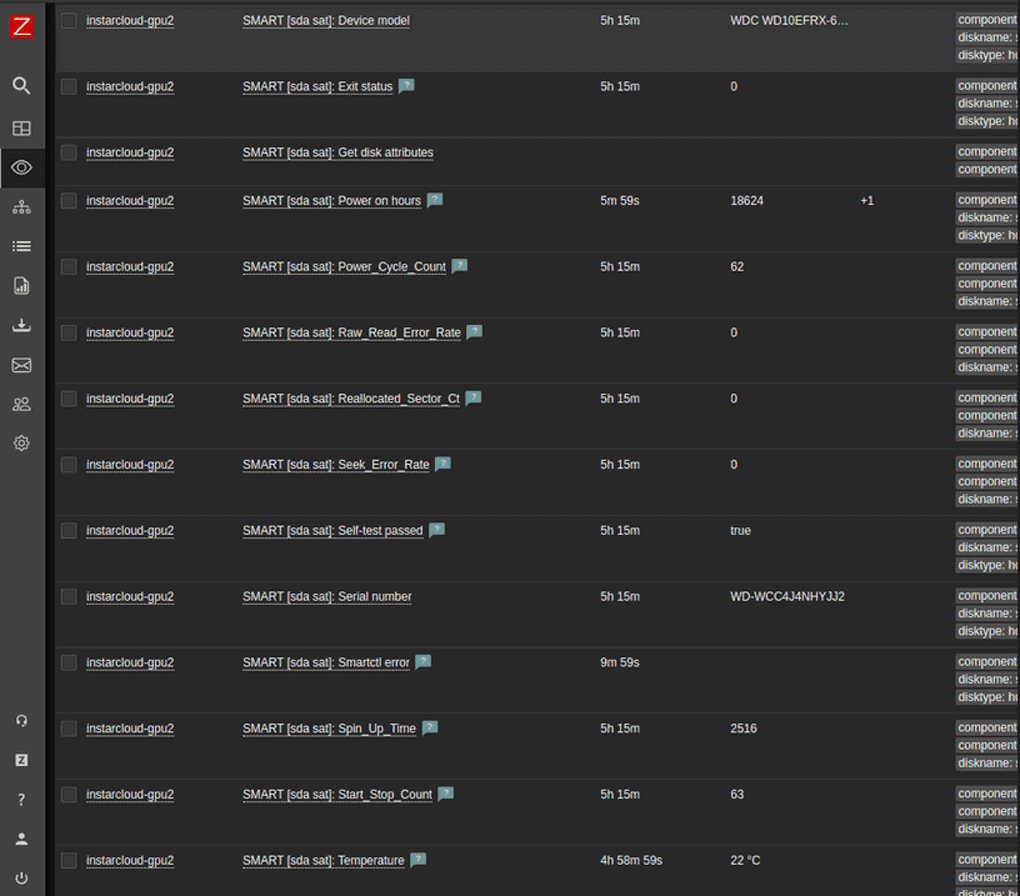Image resolution: width=1020 pixels, height=896 pixels.
Task: Click the help icon beside Power_Cycle_Count
Action: tap(459, 266)
